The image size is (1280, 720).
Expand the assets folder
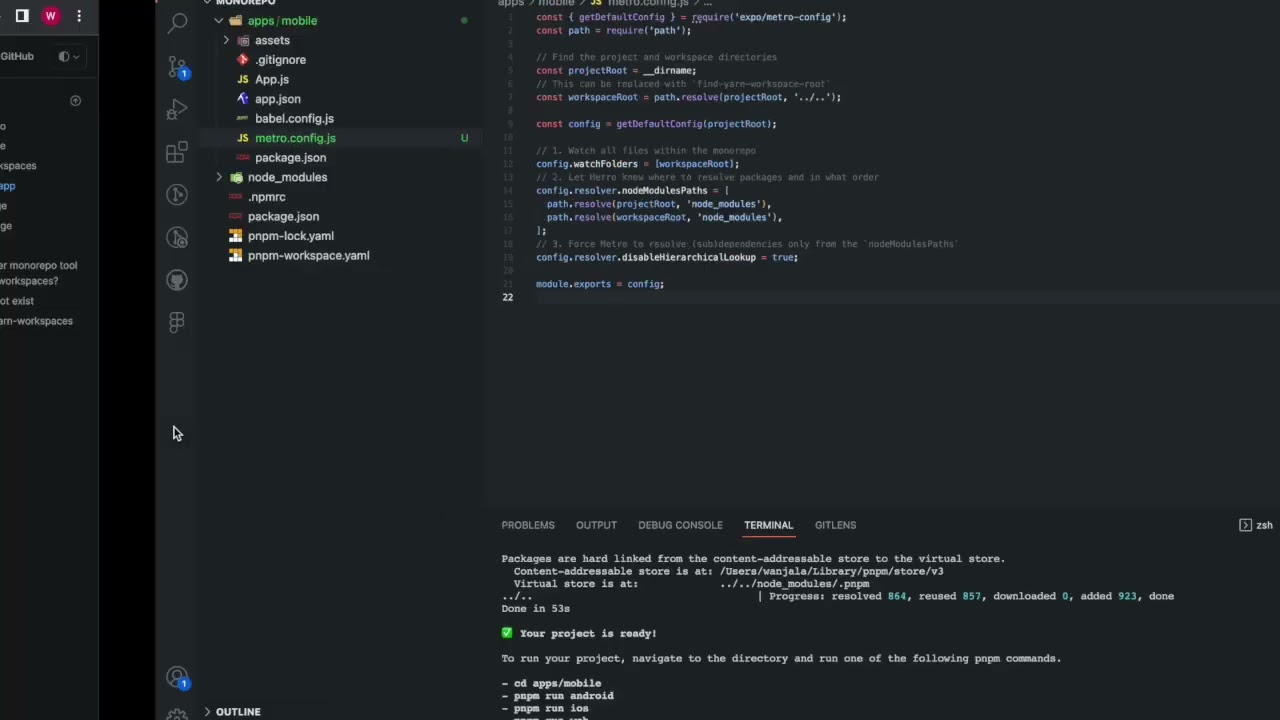click(226, 40)
